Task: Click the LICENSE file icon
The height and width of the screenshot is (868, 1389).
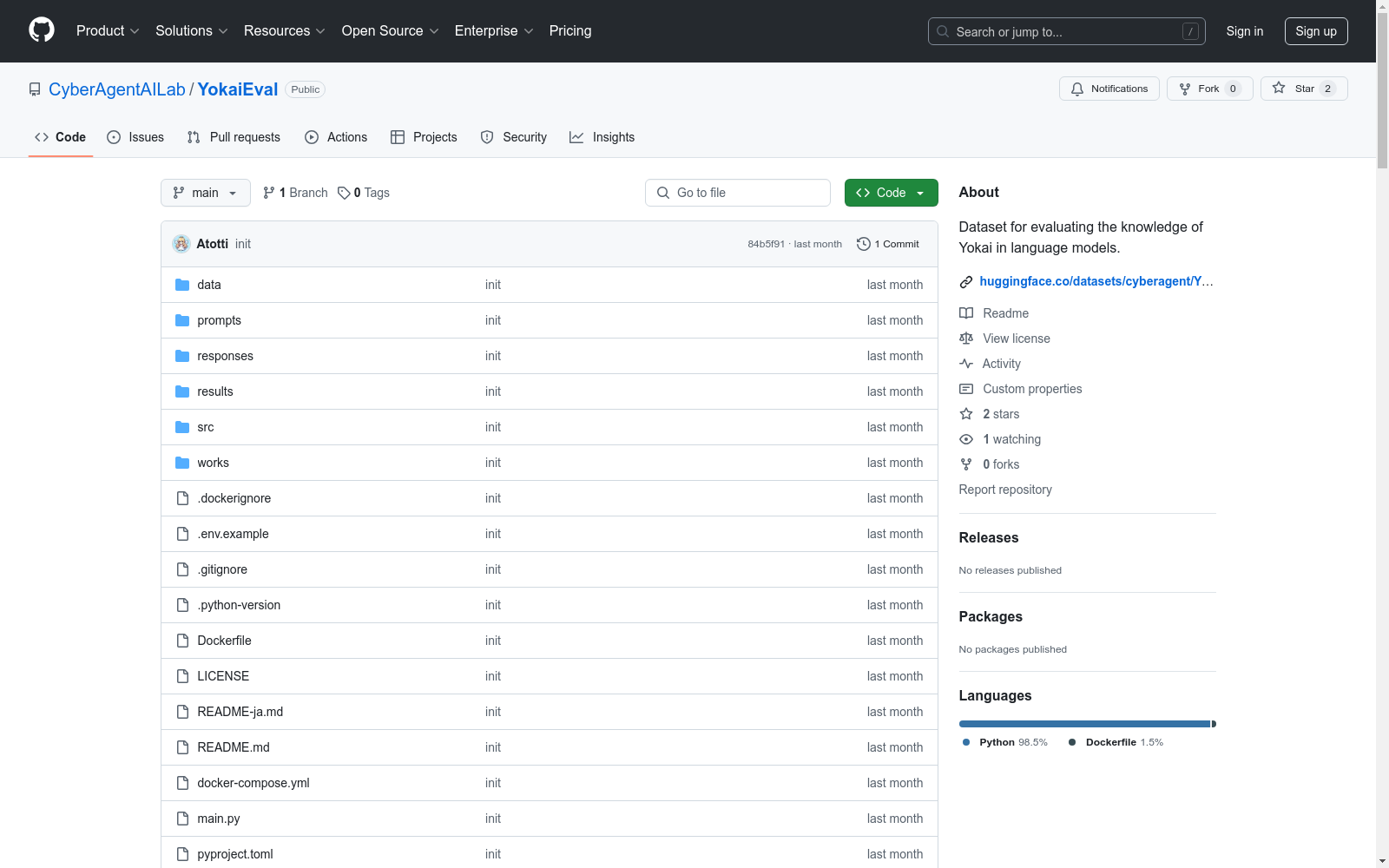Action: [182, 676]
